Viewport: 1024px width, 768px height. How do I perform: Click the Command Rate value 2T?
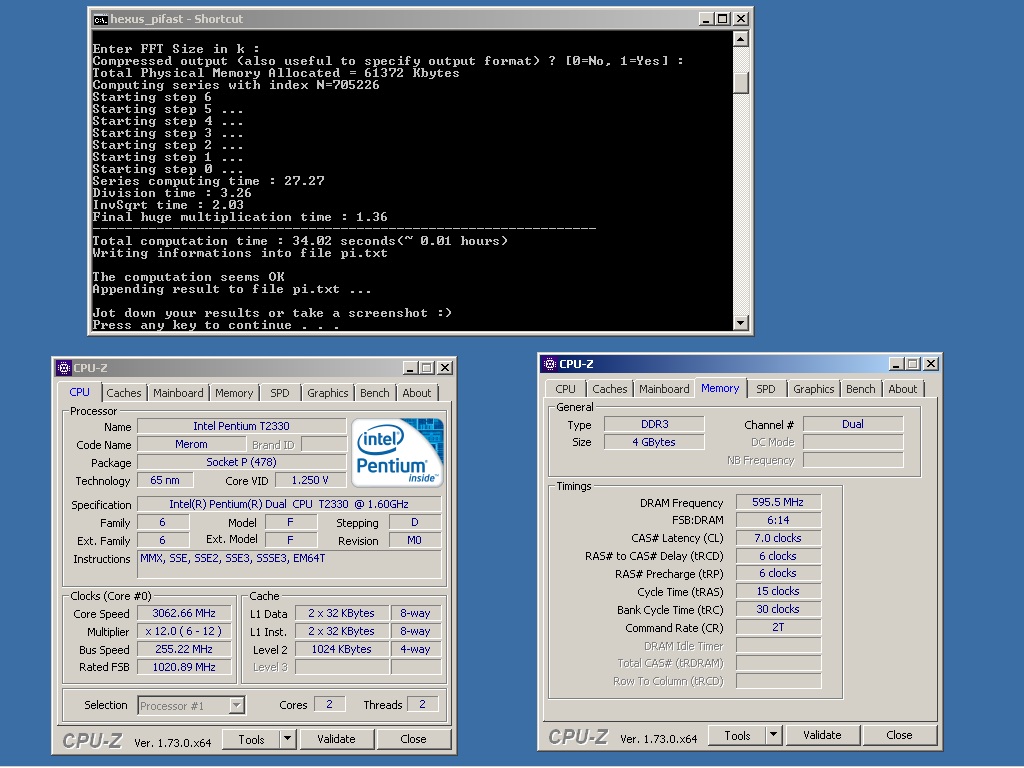click(x=778, y=627)
